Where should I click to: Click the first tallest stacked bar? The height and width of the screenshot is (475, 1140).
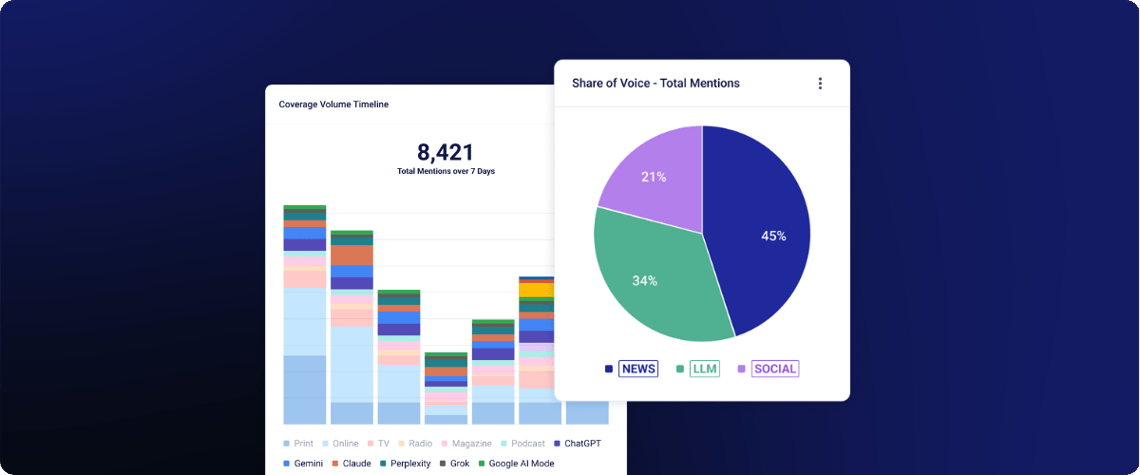[305, 314]
